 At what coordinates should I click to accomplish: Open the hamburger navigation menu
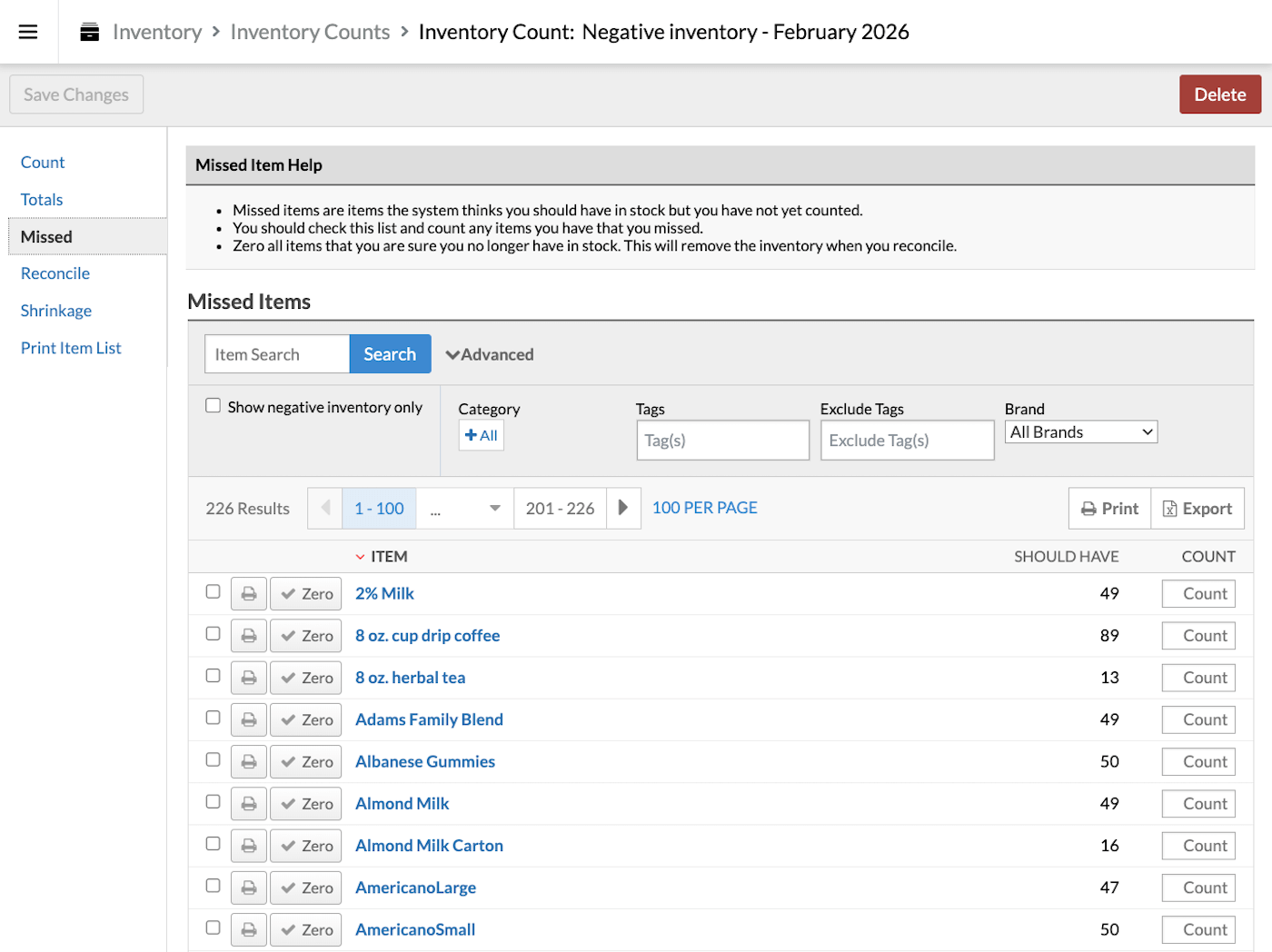(x=28, y=32)
